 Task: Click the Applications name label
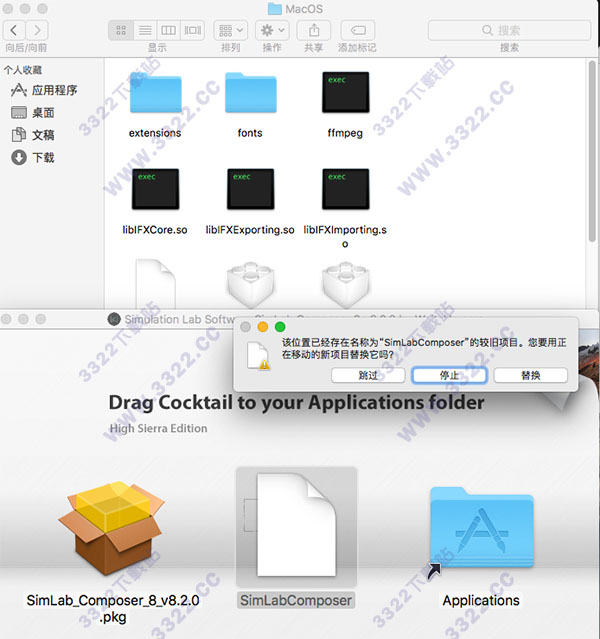(481, 600)
